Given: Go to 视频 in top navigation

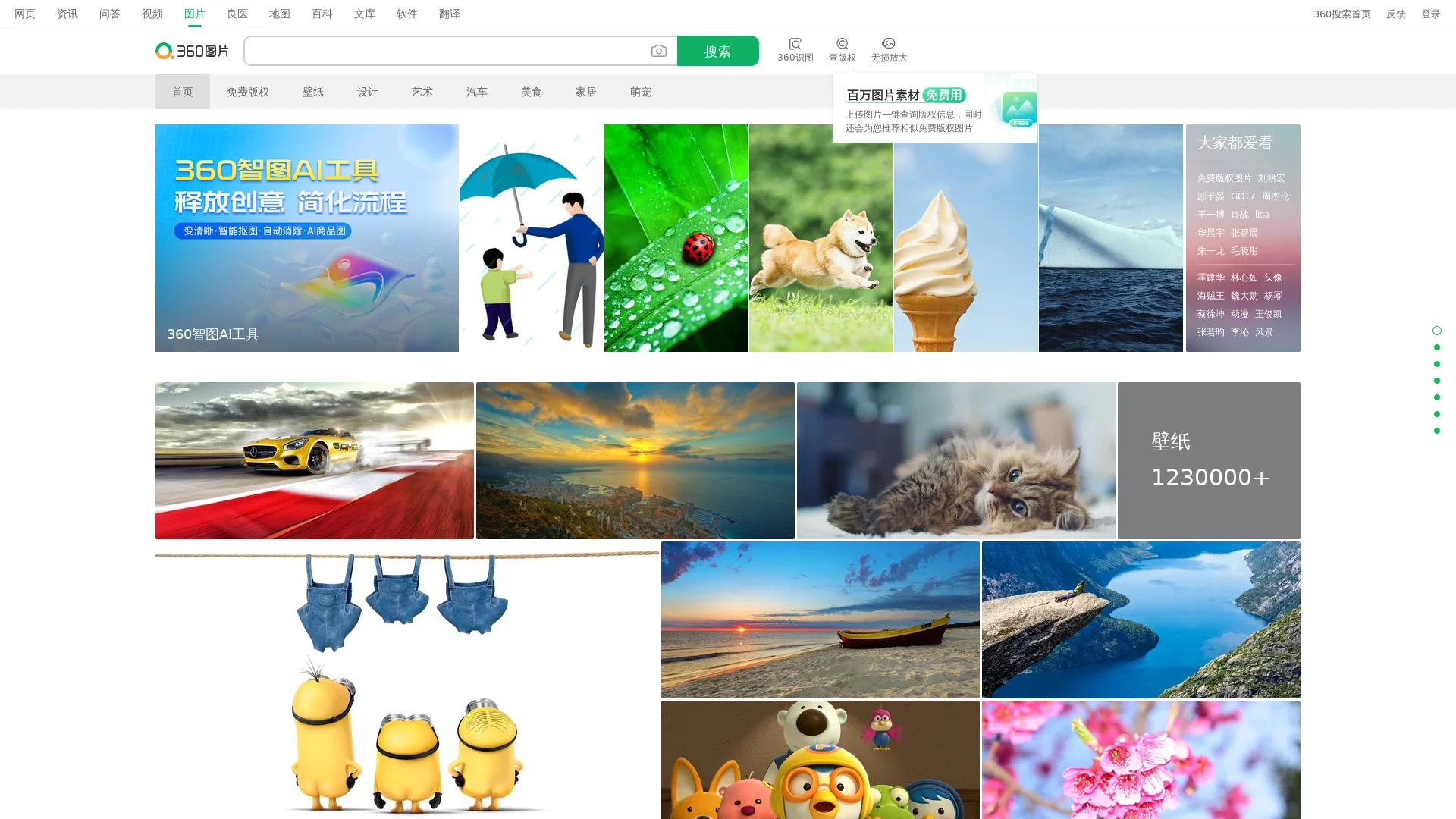Looking at the screenshot, I should click(x=152, y=14).
